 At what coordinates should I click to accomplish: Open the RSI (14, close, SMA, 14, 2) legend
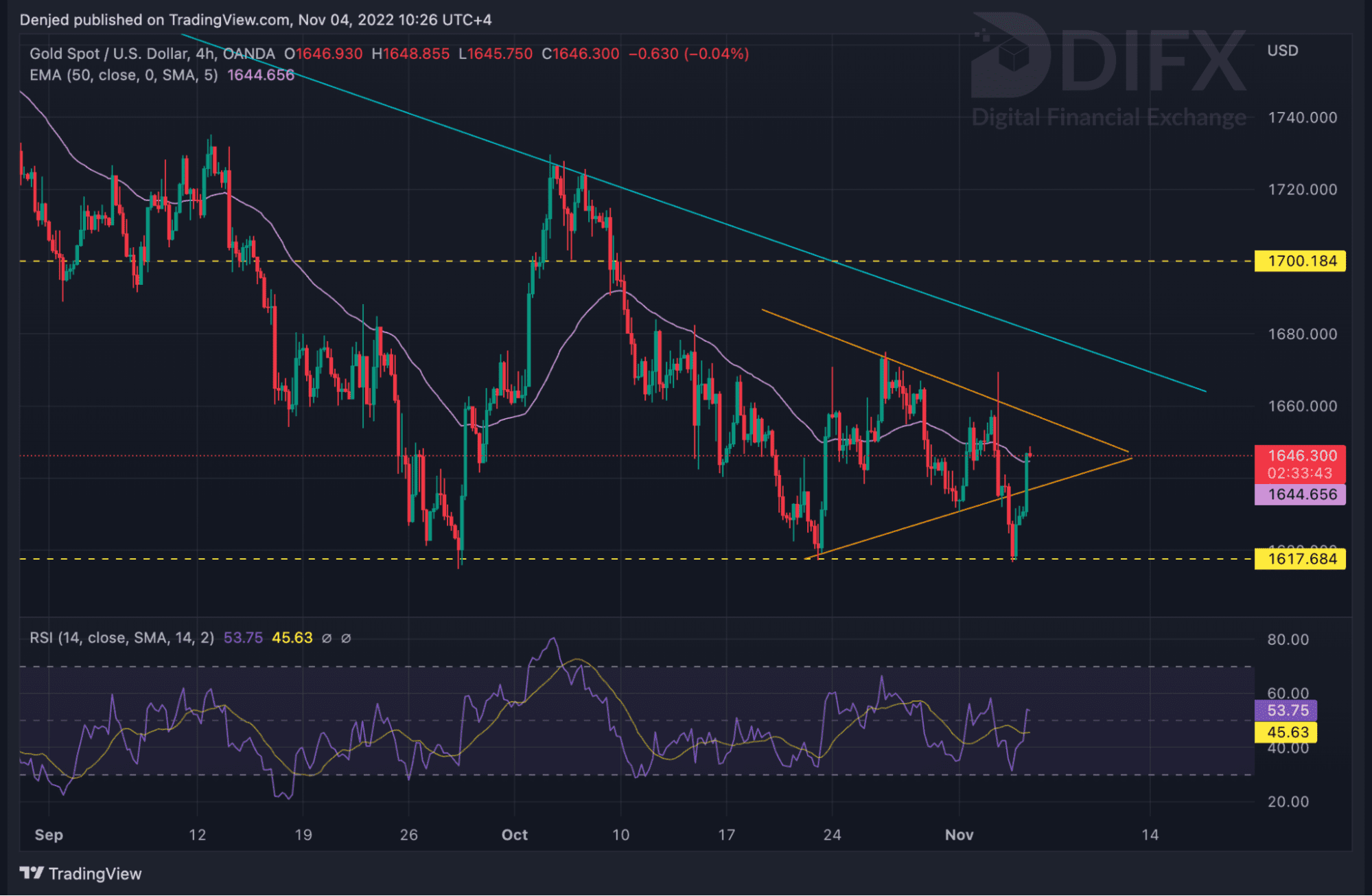(121, 638)
